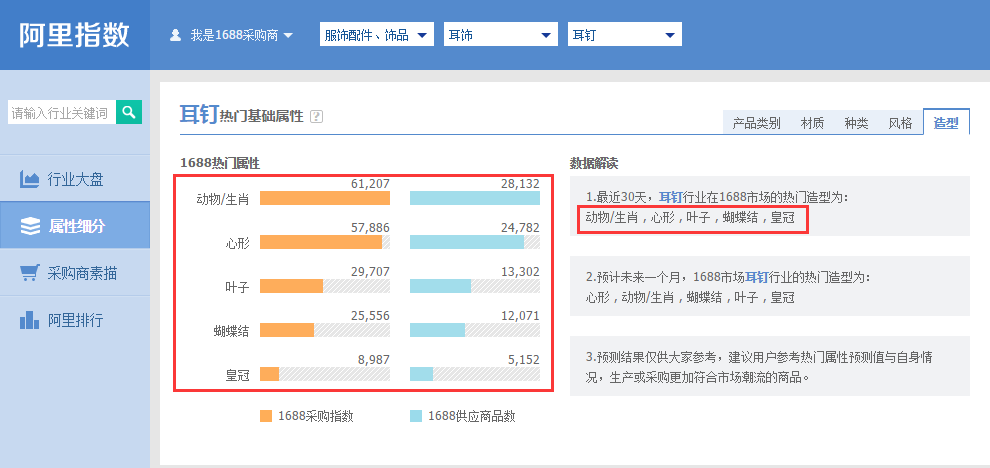Click the help question mark icon
Viewport: 990px width, 468px height.
click(317, 116)
